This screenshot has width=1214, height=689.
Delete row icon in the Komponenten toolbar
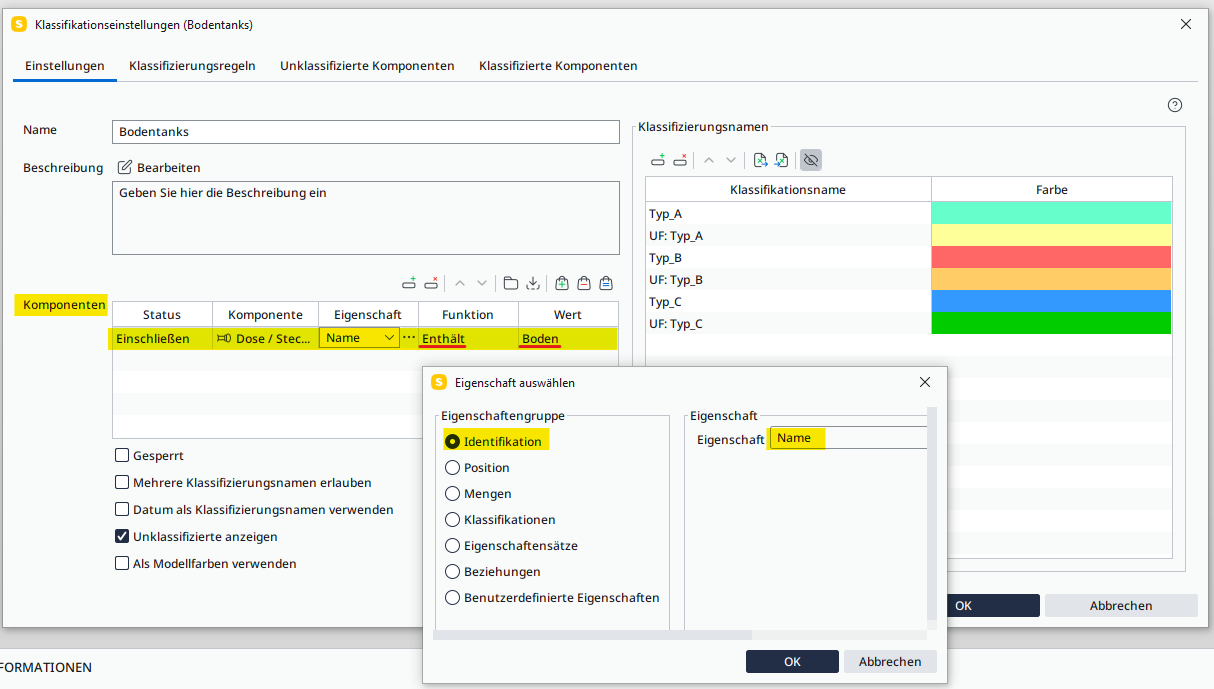point(432,283)
